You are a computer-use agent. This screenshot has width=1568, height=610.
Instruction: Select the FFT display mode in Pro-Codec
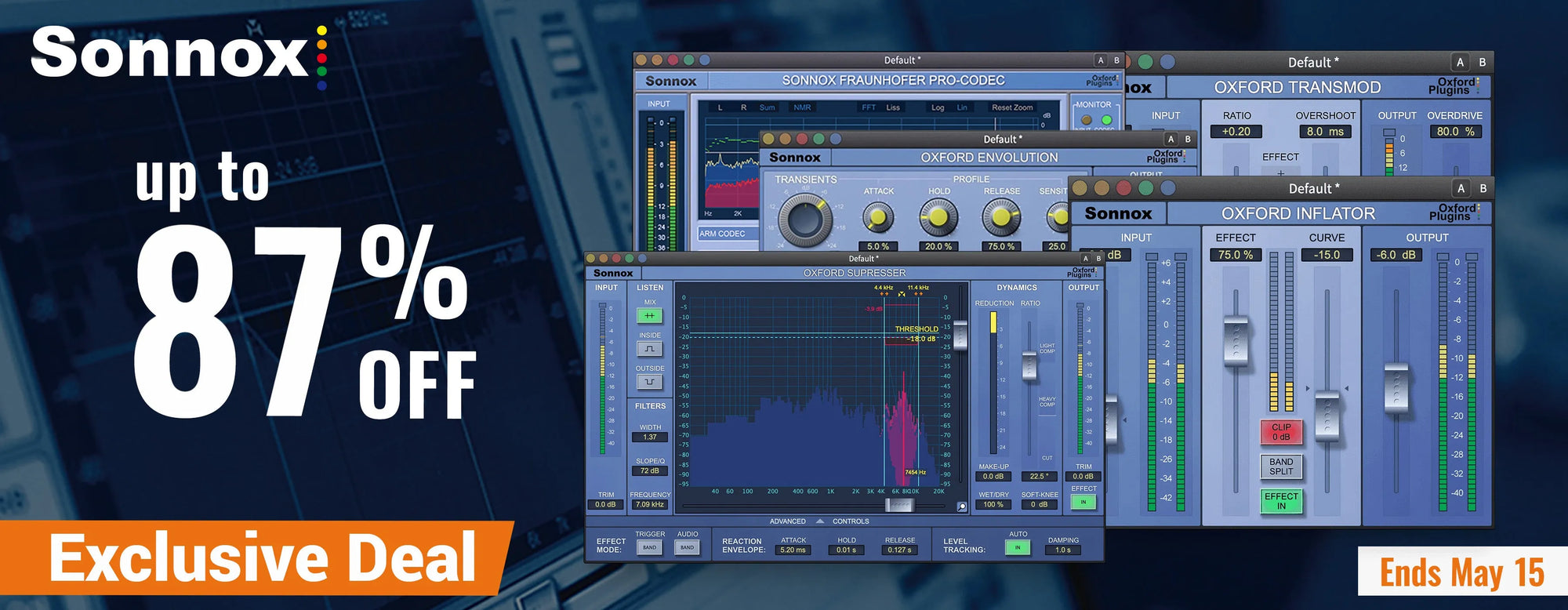(x=869, y=107)
